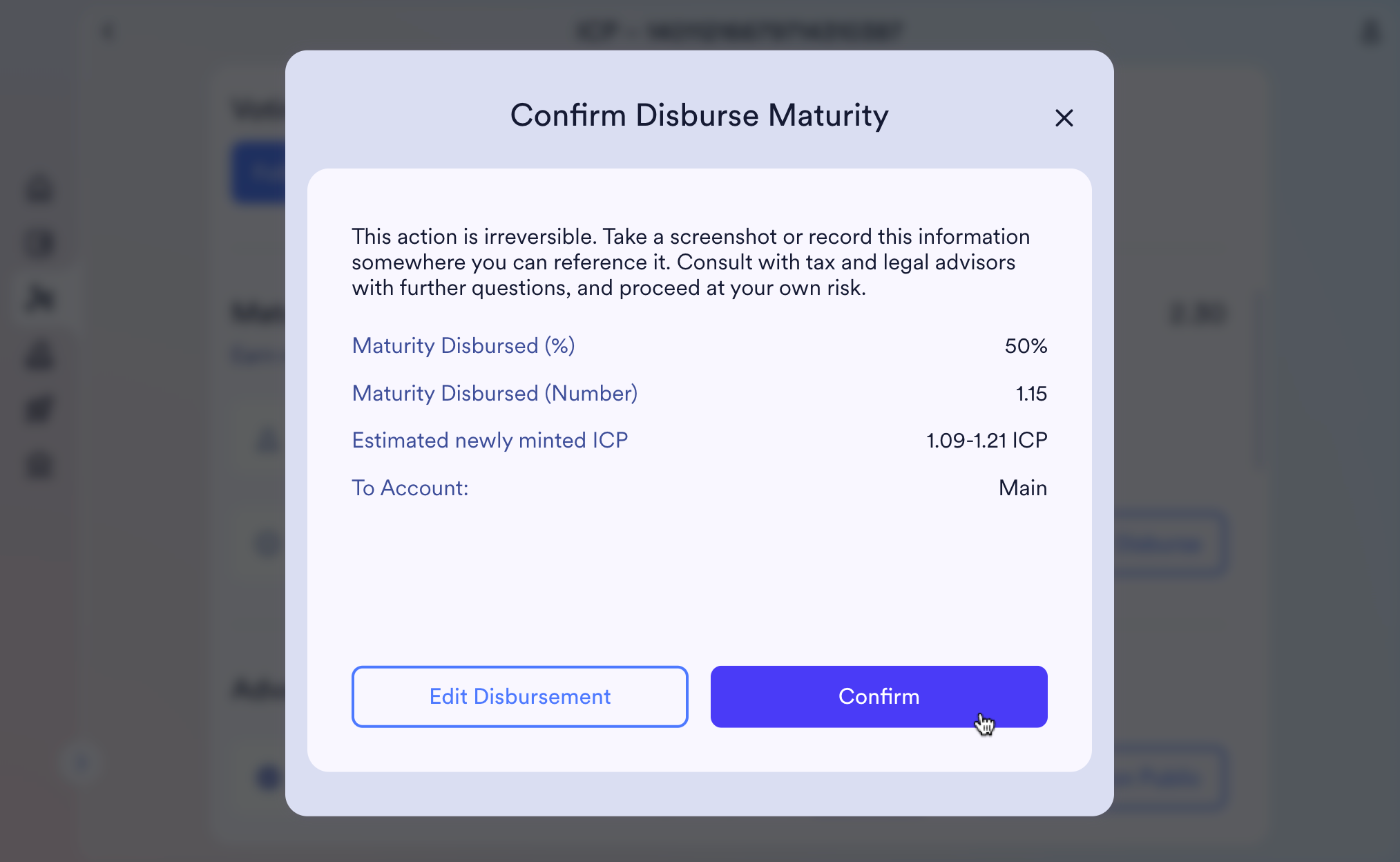Close the Confirm Disburse Maturity dialog
The image size is (1400, 862).
click(1064, 118)
